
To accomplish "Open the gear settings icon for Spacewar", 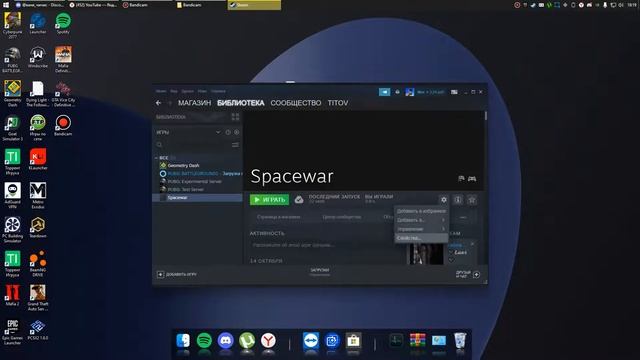I will pos(444,200).
